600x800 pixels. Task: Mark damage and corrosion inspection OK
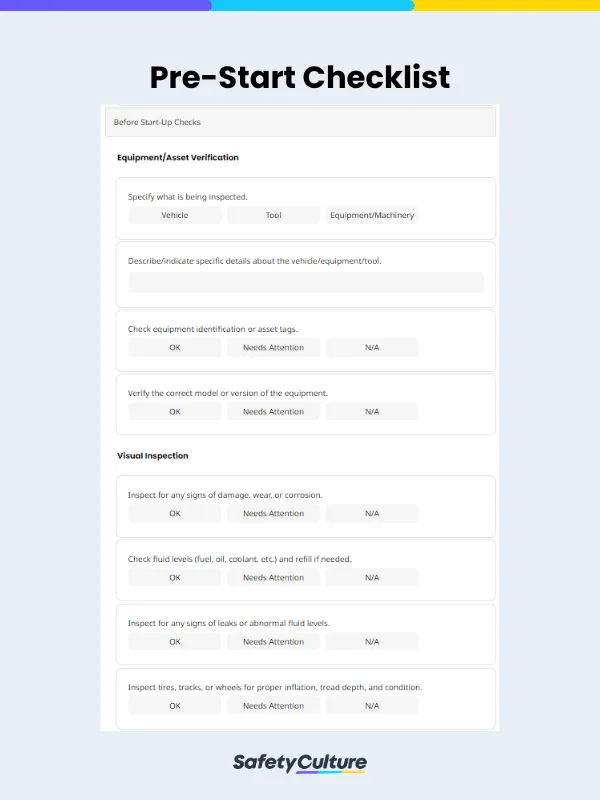[174, 513]
